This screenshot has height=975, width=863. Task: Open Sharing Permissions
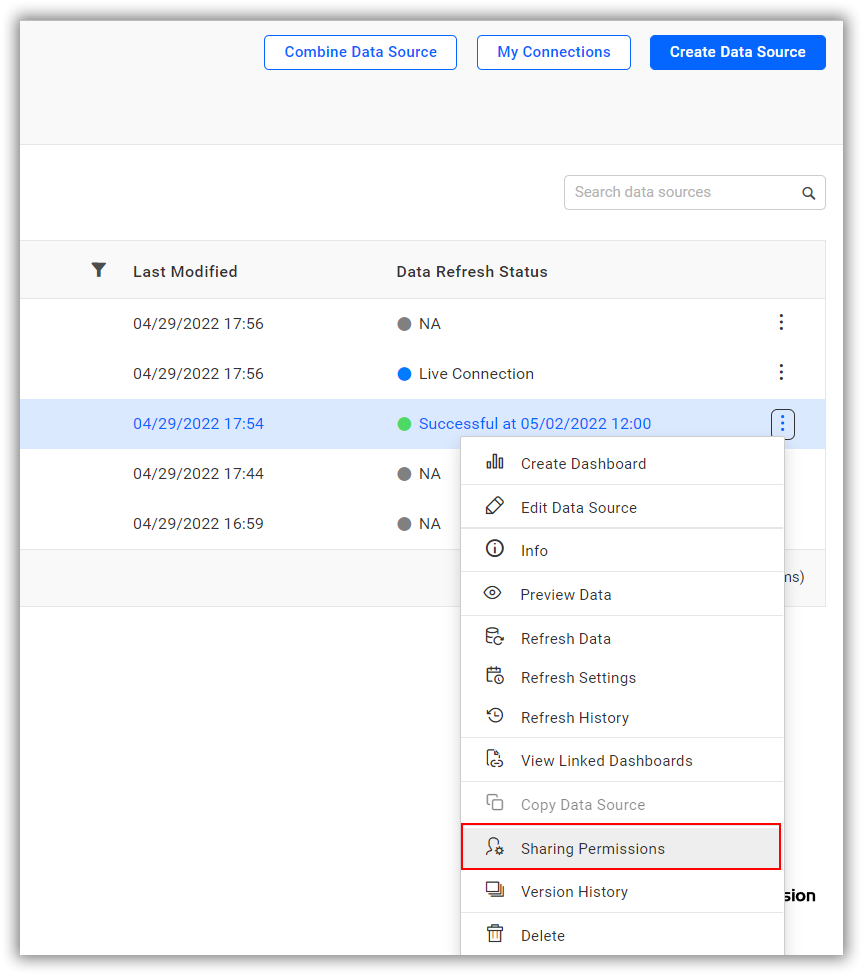click(621, 847)
